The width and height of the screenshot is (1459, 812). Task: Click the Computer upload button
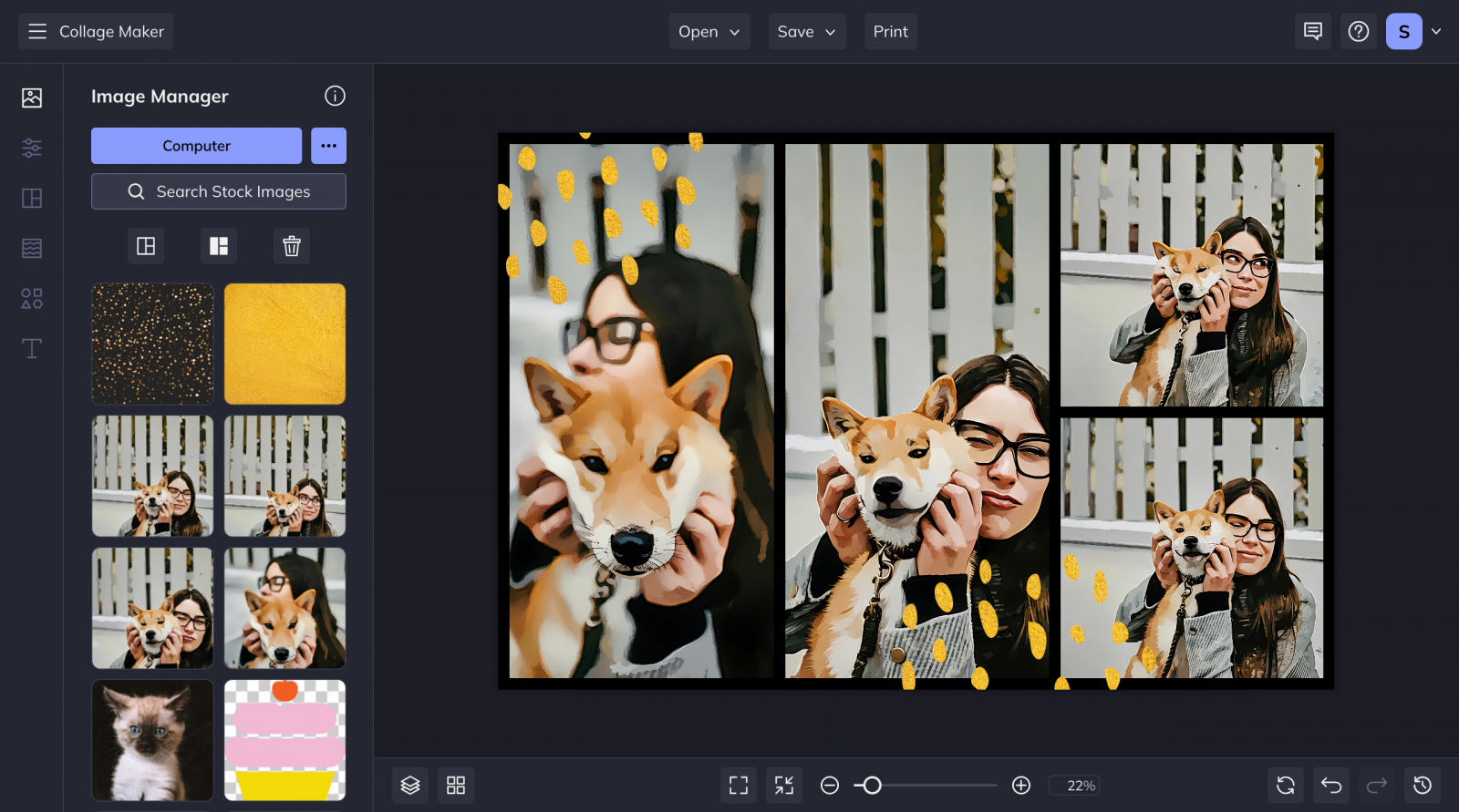196,146
